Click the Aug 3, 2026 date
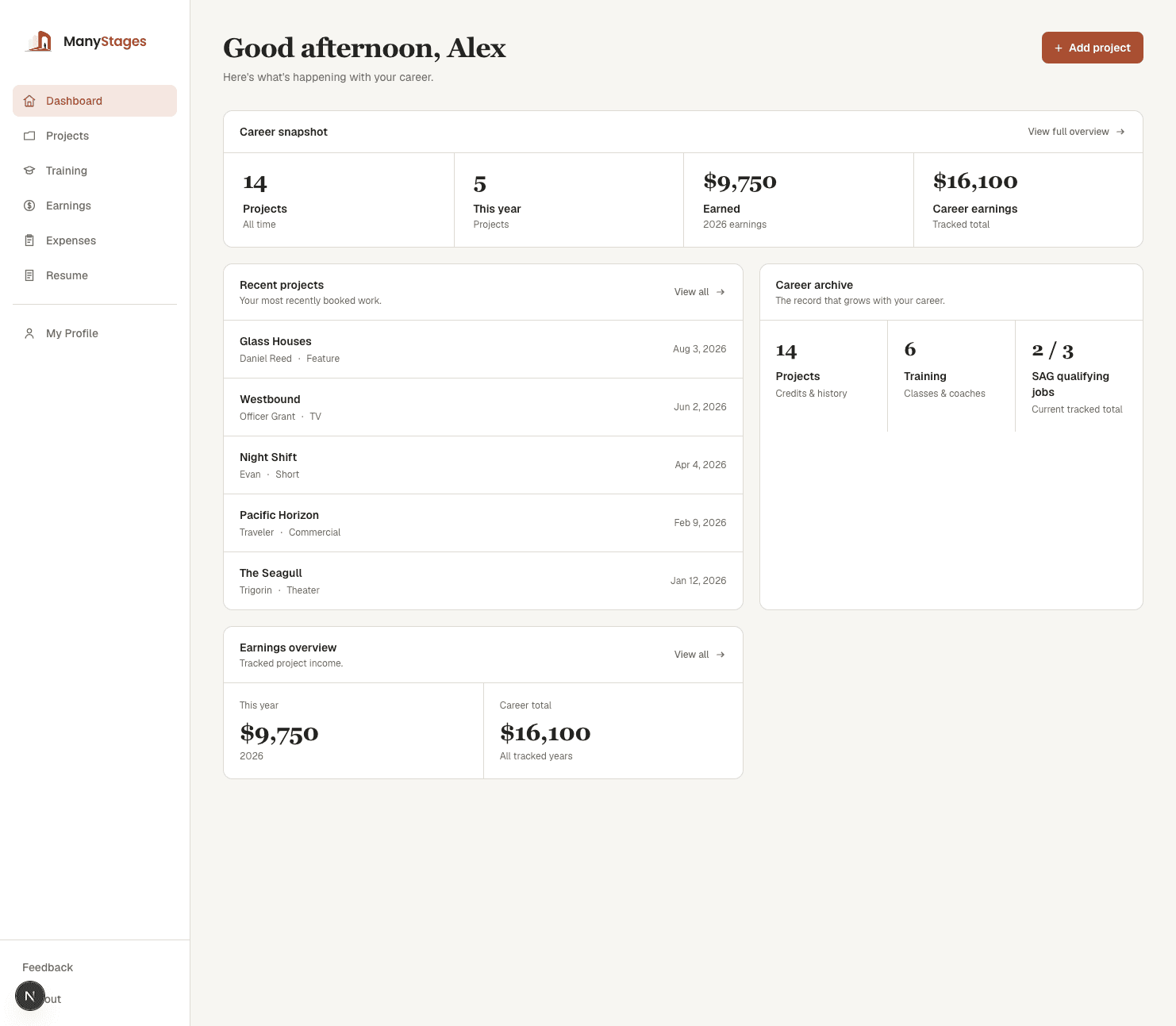This screenshot has width=1176, height=1026. tap(699, 349)
